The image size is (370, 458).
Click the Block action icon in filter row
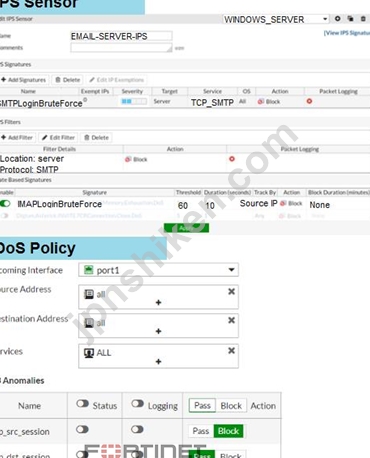(128, 159)
